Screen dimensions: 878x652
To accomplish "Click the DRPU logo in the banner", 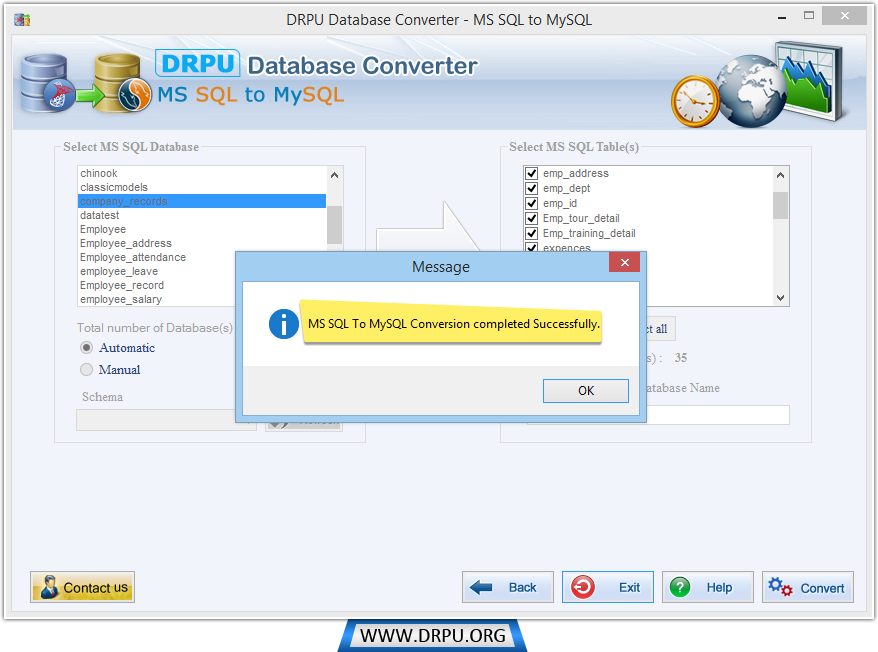I will point(198,63).
